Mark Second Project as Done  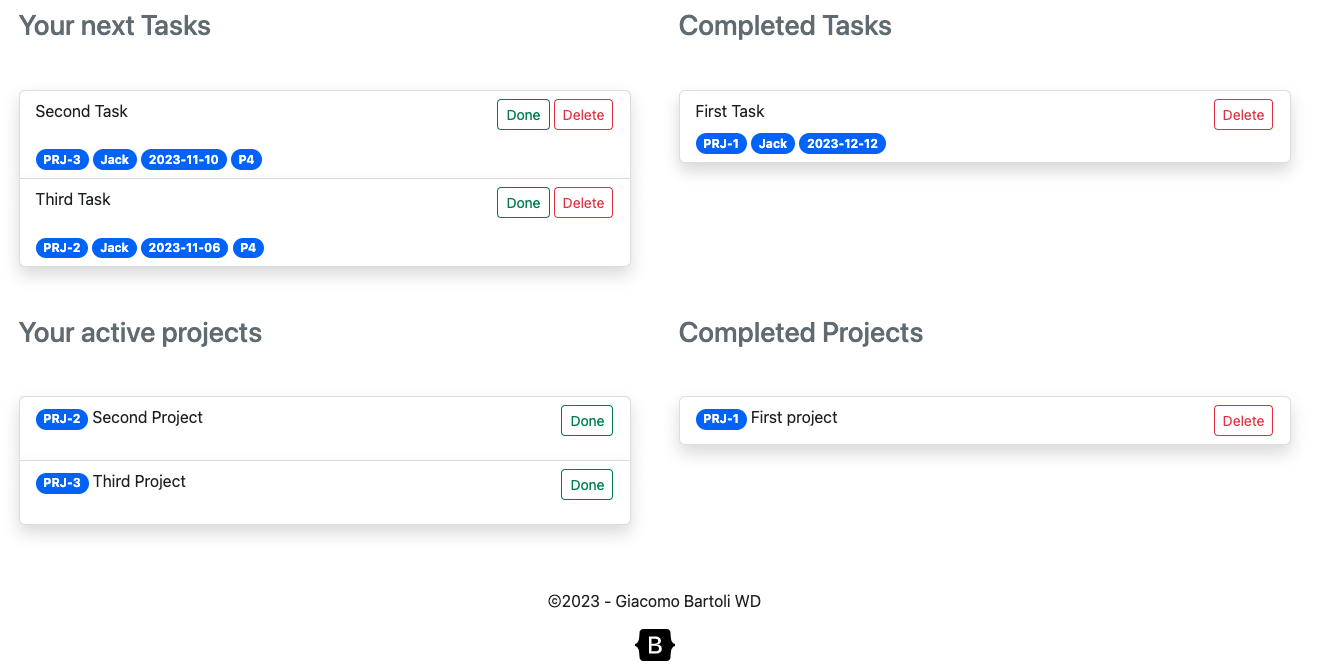pos(587,421)
